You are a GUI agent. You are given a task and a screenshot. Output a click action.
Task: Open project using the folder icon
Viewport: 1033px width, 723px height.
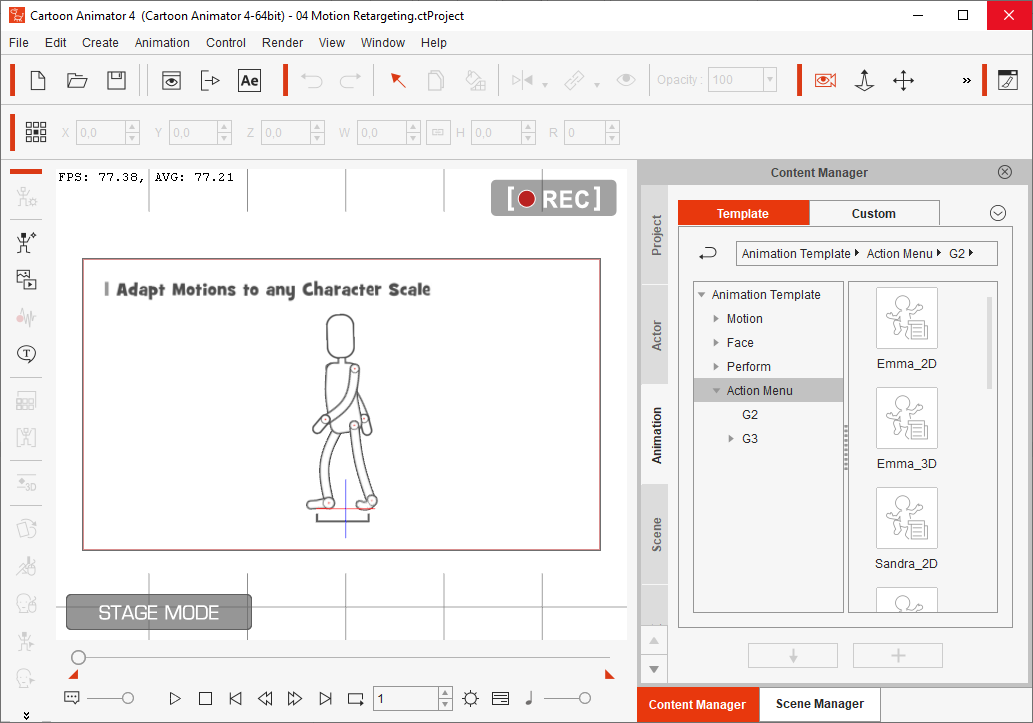pos(77,80)
